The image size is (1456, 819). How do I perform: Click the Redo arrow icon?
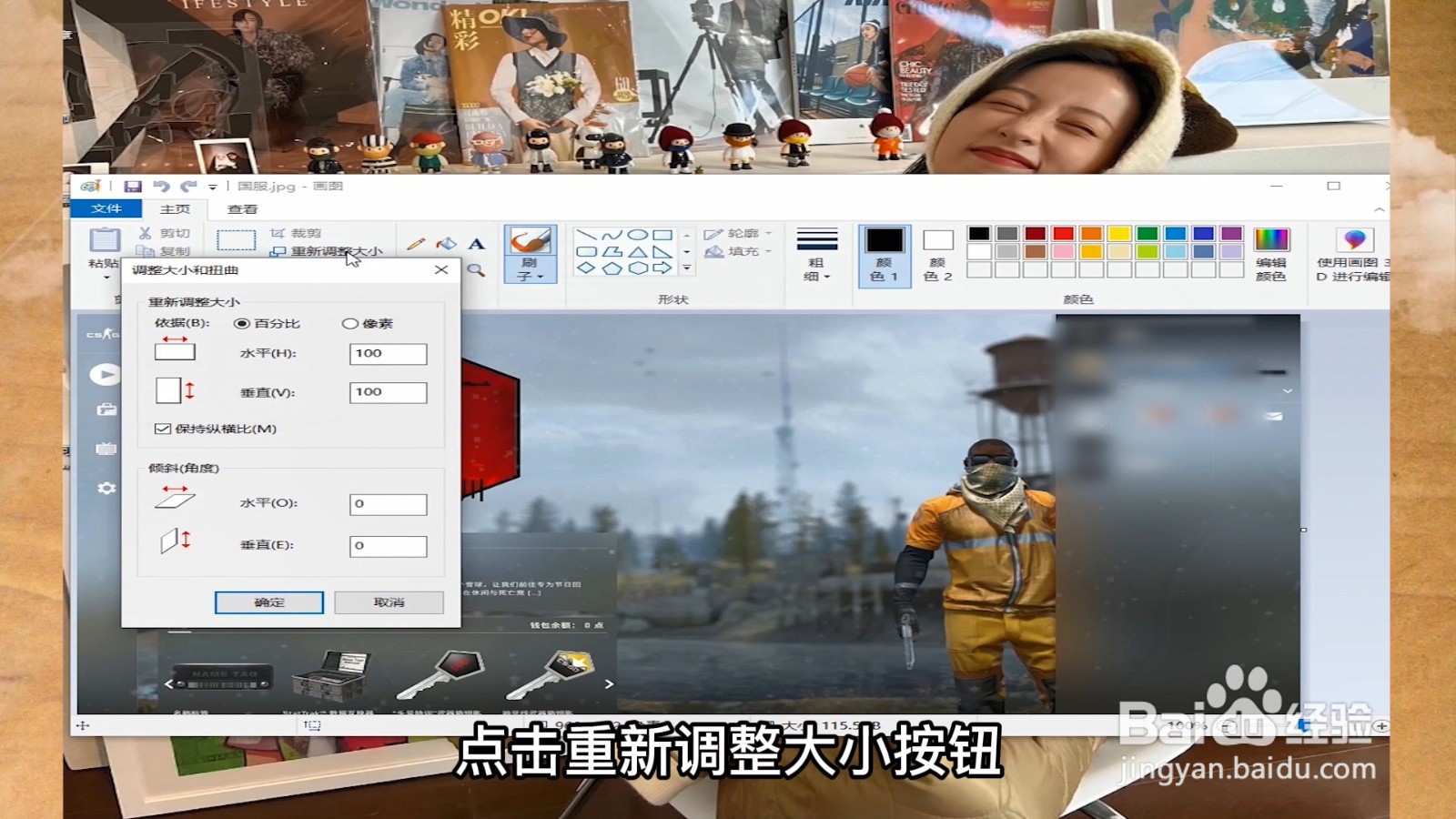pyautogui.click(x=188, y=187)
